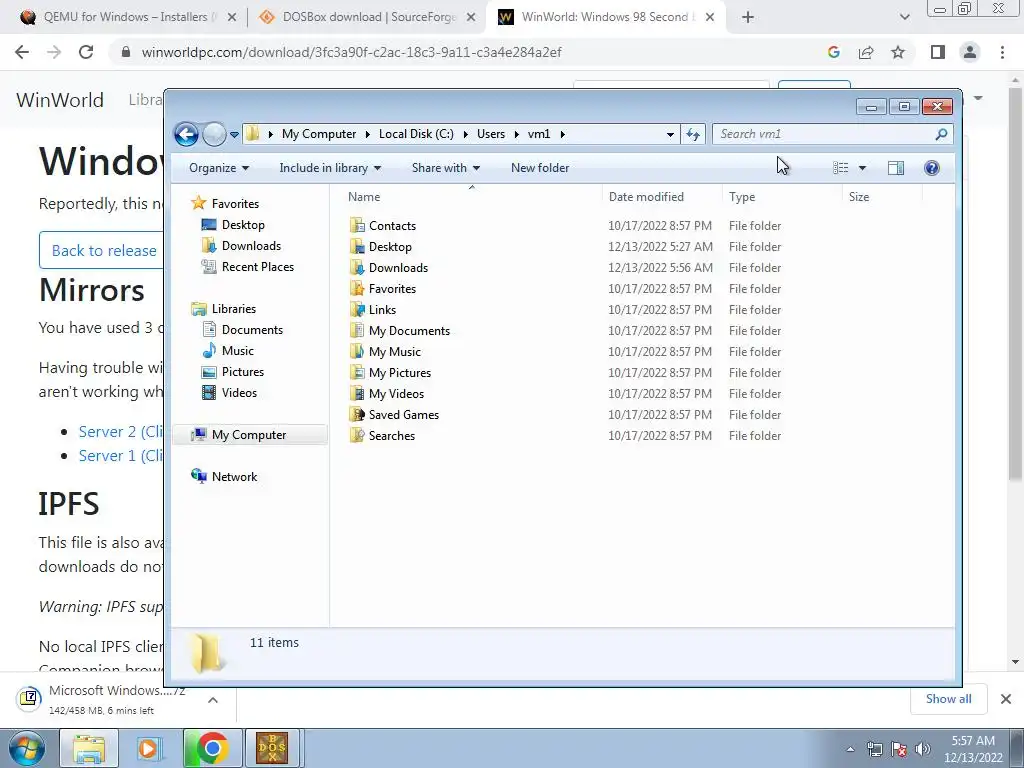The image size is (1024, 768).
Task: Open Windows Start menu orb
Action: tap(27, 748)
